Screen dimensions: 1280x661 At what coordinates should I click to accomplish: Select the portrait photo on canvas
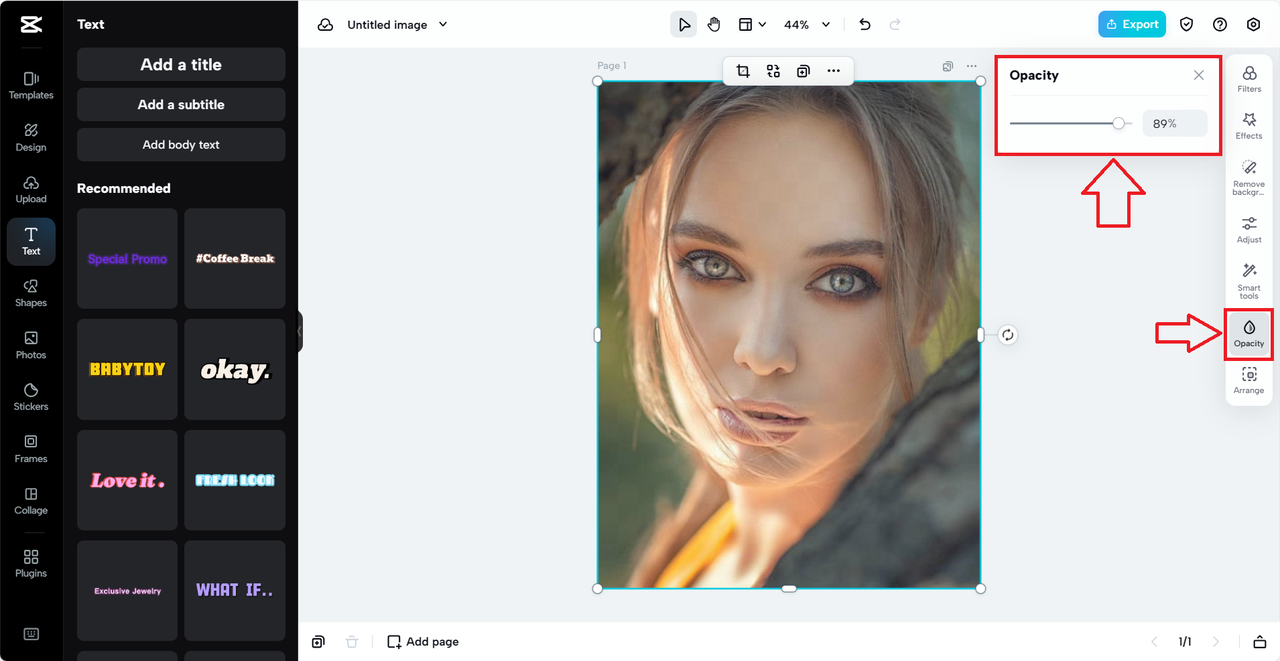[789, 335]
